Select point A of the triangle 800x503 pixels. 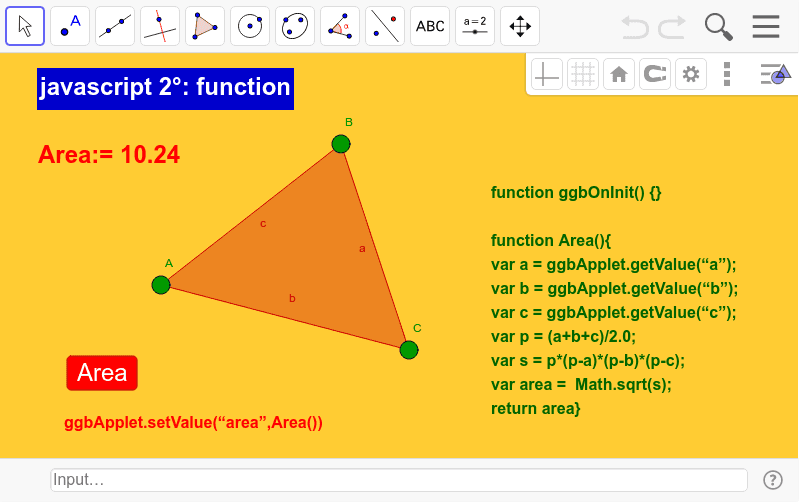(161, 285)
